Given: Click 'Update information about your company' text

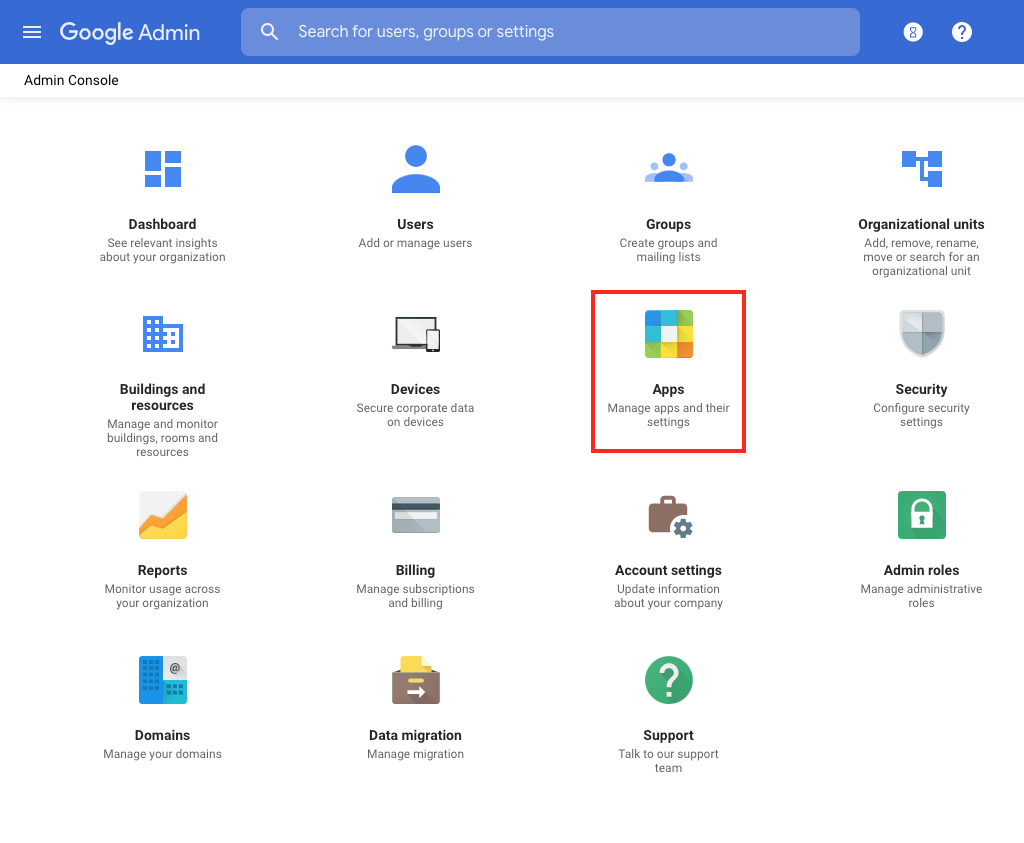Looking at the screenshot, I should 669,596.
